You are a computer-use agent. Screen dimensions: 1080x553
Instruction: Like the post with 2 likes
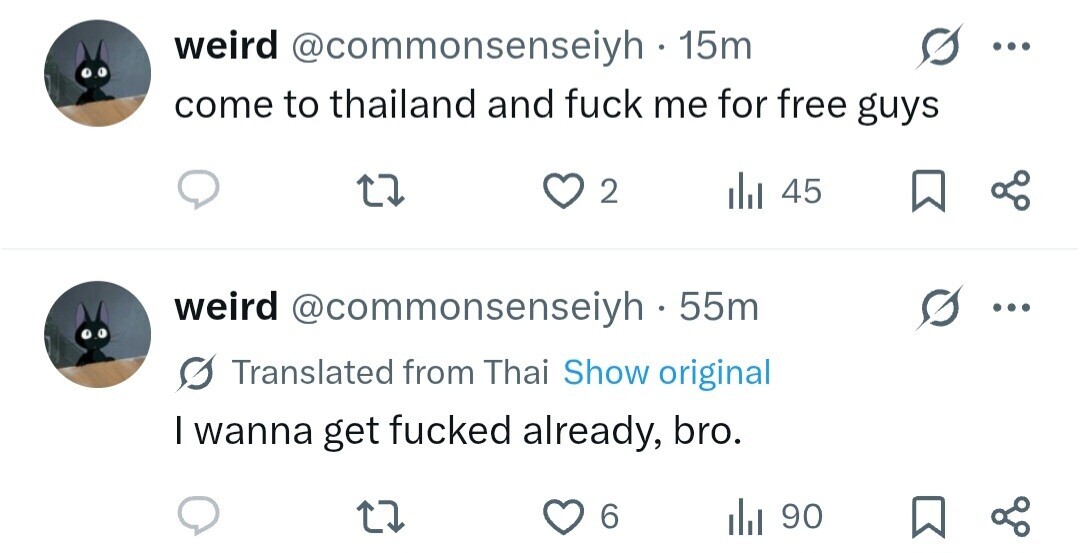pos(564,190)
